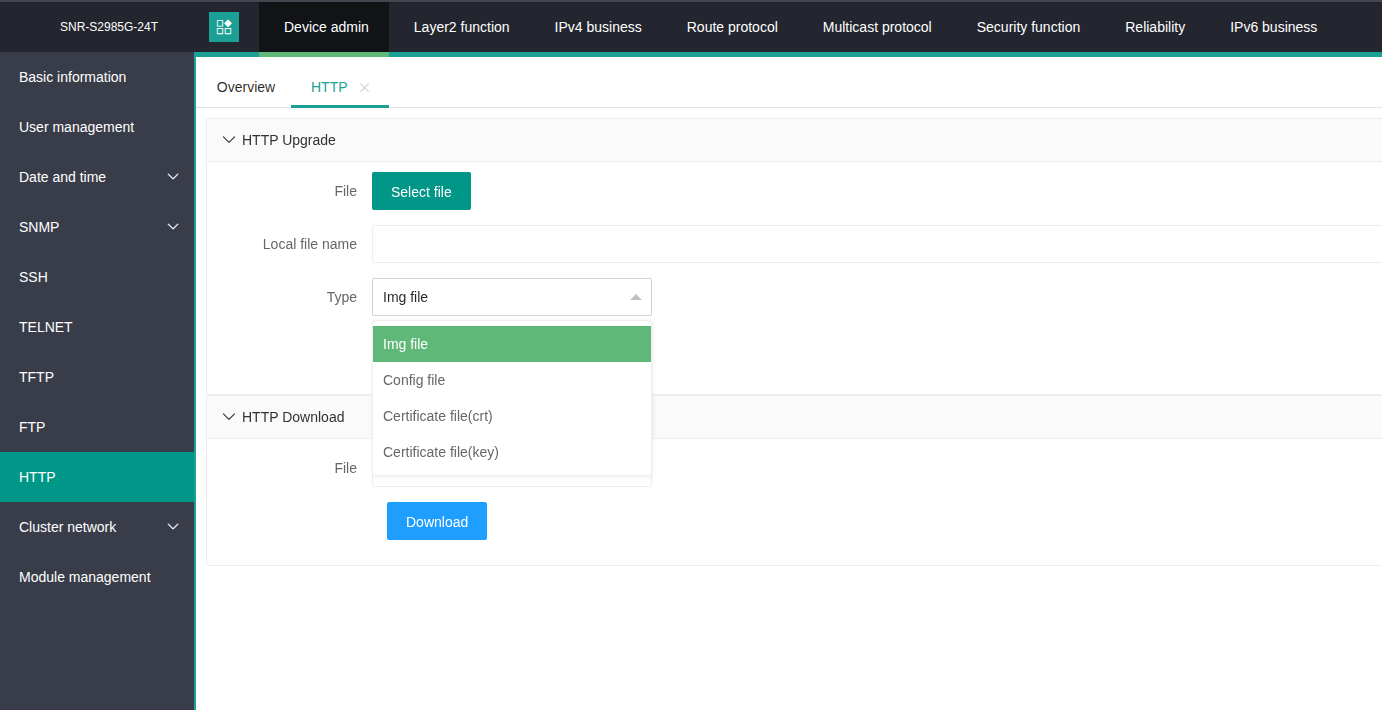Select the HTTP tab
Screen dimensions: 1382x710
329,88
